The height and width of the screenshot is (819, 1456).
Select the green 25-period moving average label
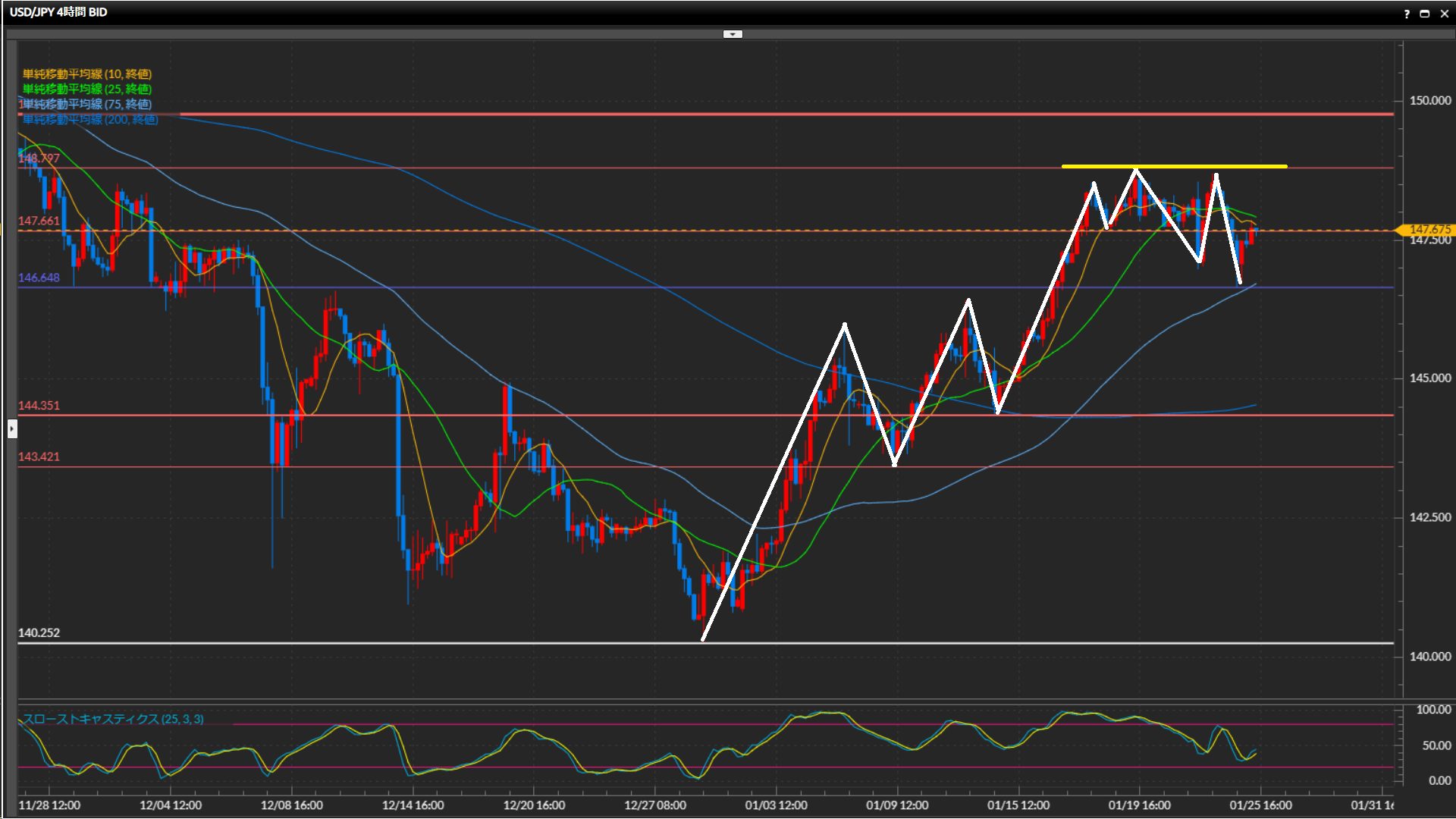pyautogui.click(x=87, y=89)
